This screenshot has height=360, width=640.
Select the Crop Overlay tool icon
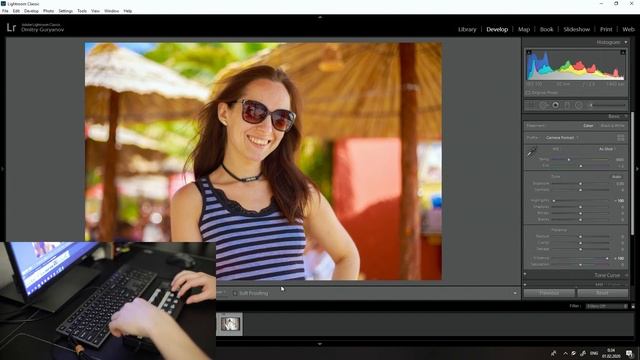(x=531, y=105)
